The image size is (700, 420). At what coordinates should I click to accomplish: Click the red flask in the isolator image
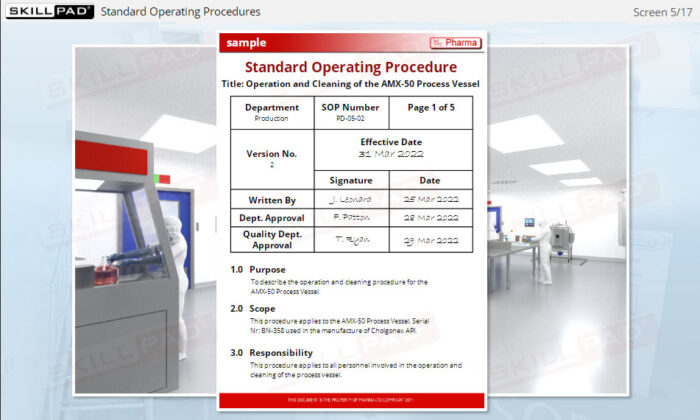click(106, 271)
